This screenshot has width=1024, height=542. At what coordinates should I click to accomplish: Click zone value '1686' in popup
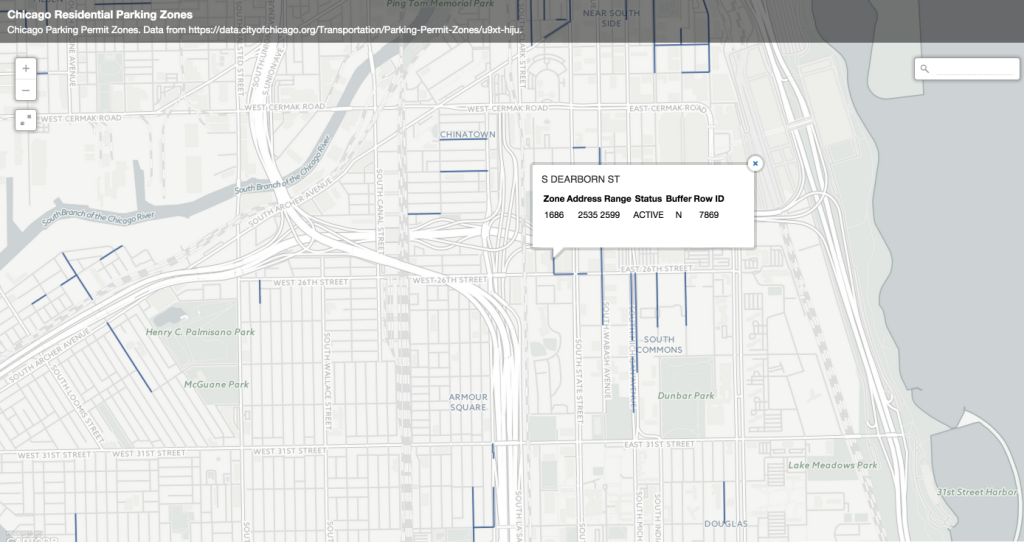[x=554, y=215]
